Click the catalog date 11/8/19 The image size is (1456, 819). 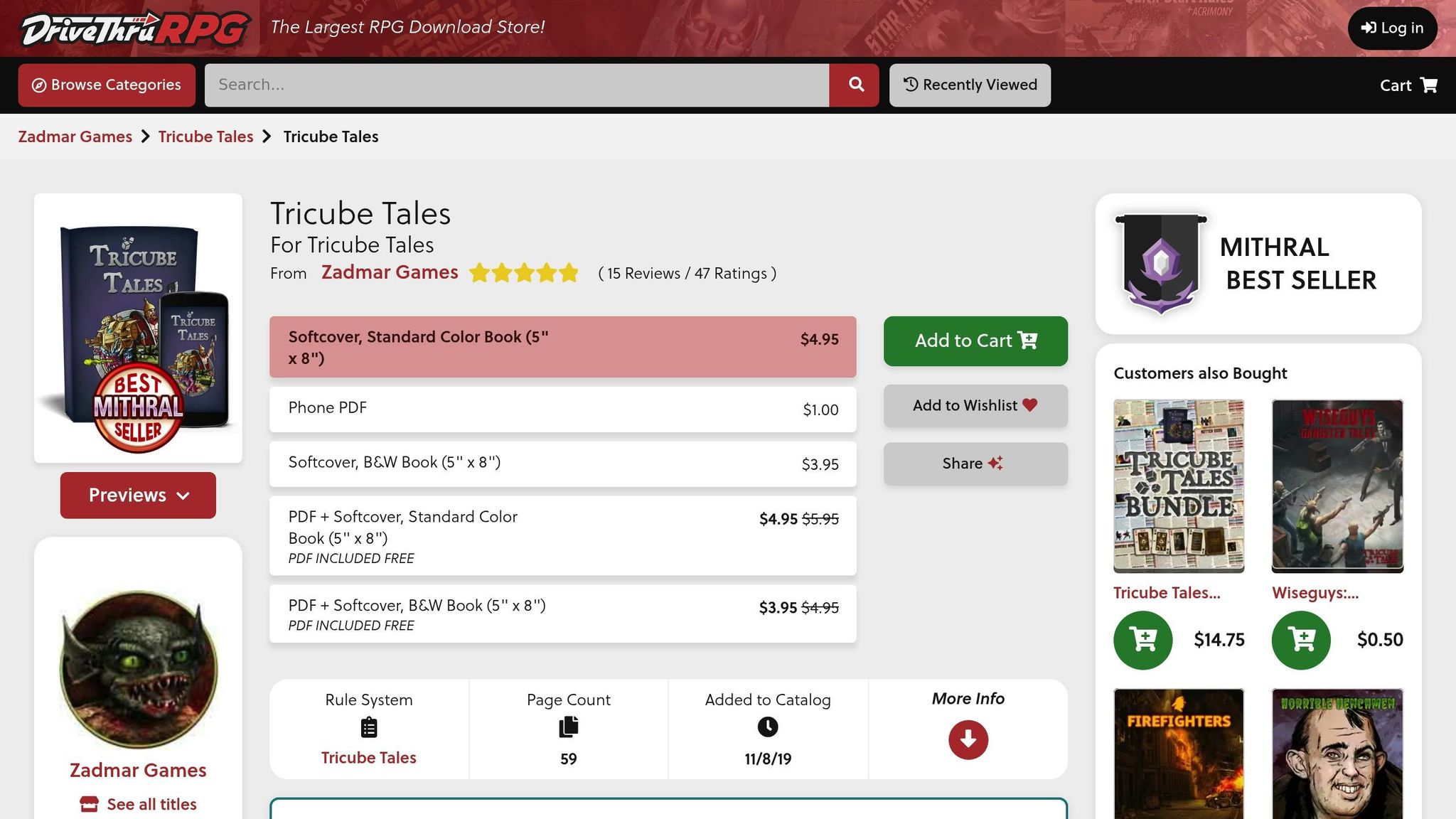(768, 759)
